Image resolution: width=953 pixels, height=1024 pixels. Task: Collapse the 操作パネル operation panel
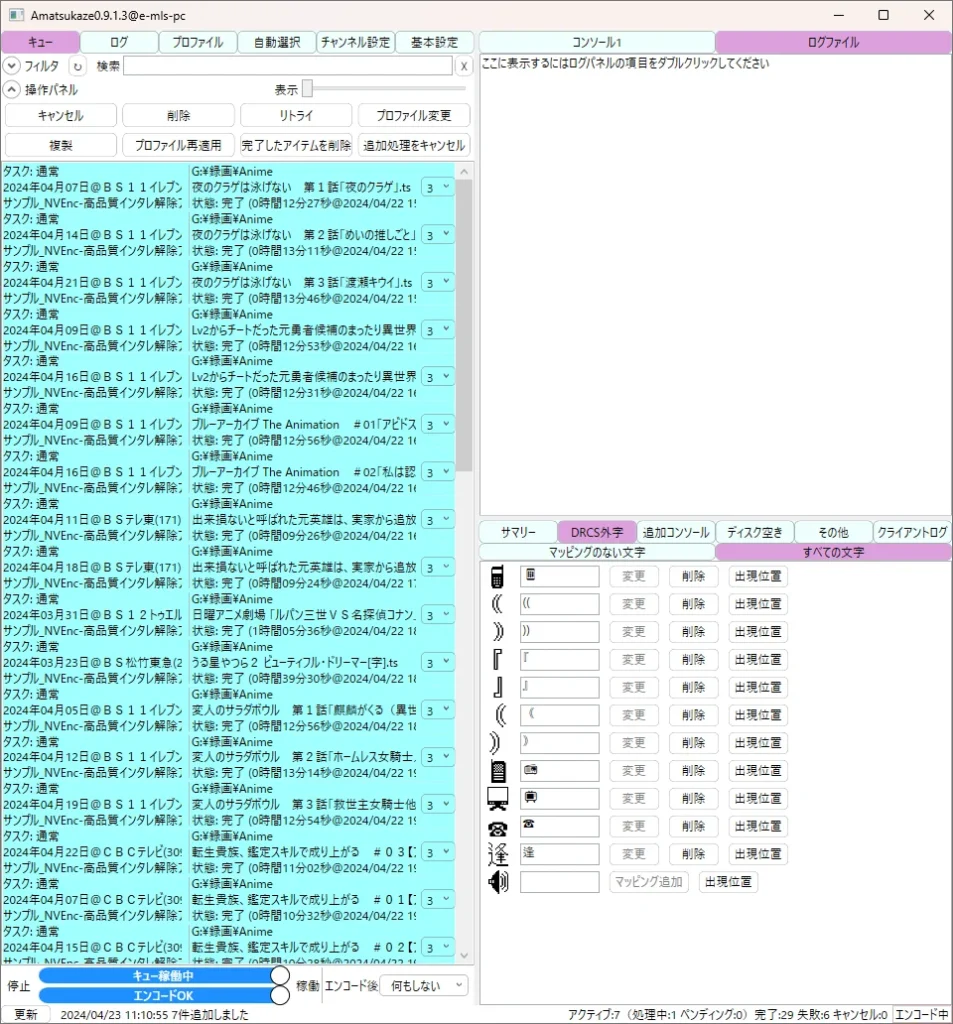11,89
